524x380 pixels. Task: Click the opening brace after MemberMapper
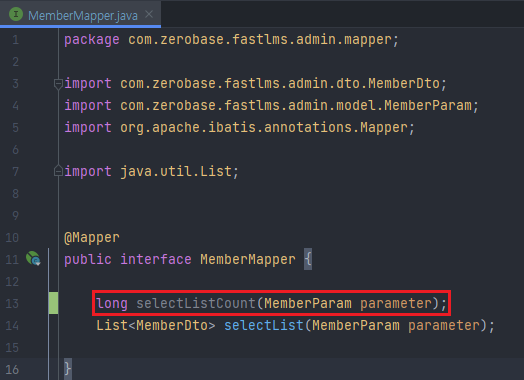(308, 259)
